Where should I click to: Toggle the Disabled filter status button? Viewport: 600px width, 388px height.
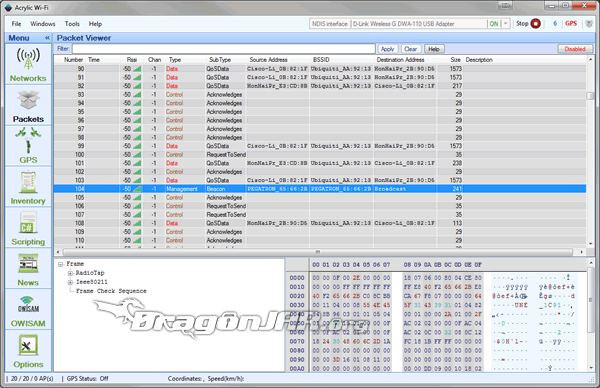(575, 49)
